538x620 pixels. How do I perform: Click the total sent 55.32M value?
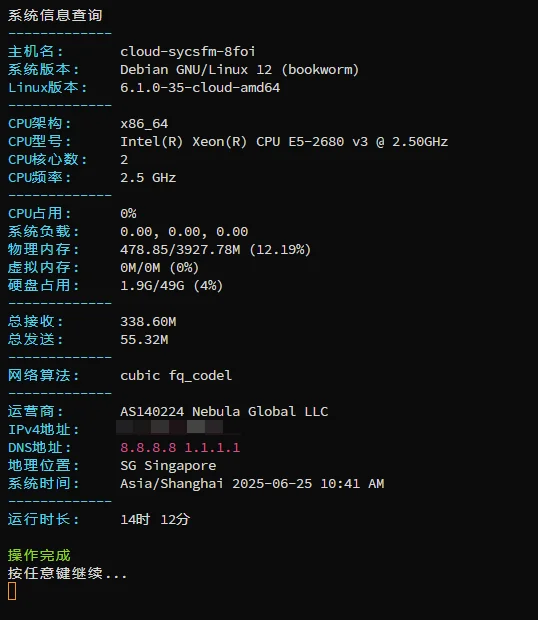tap(144, 340)
